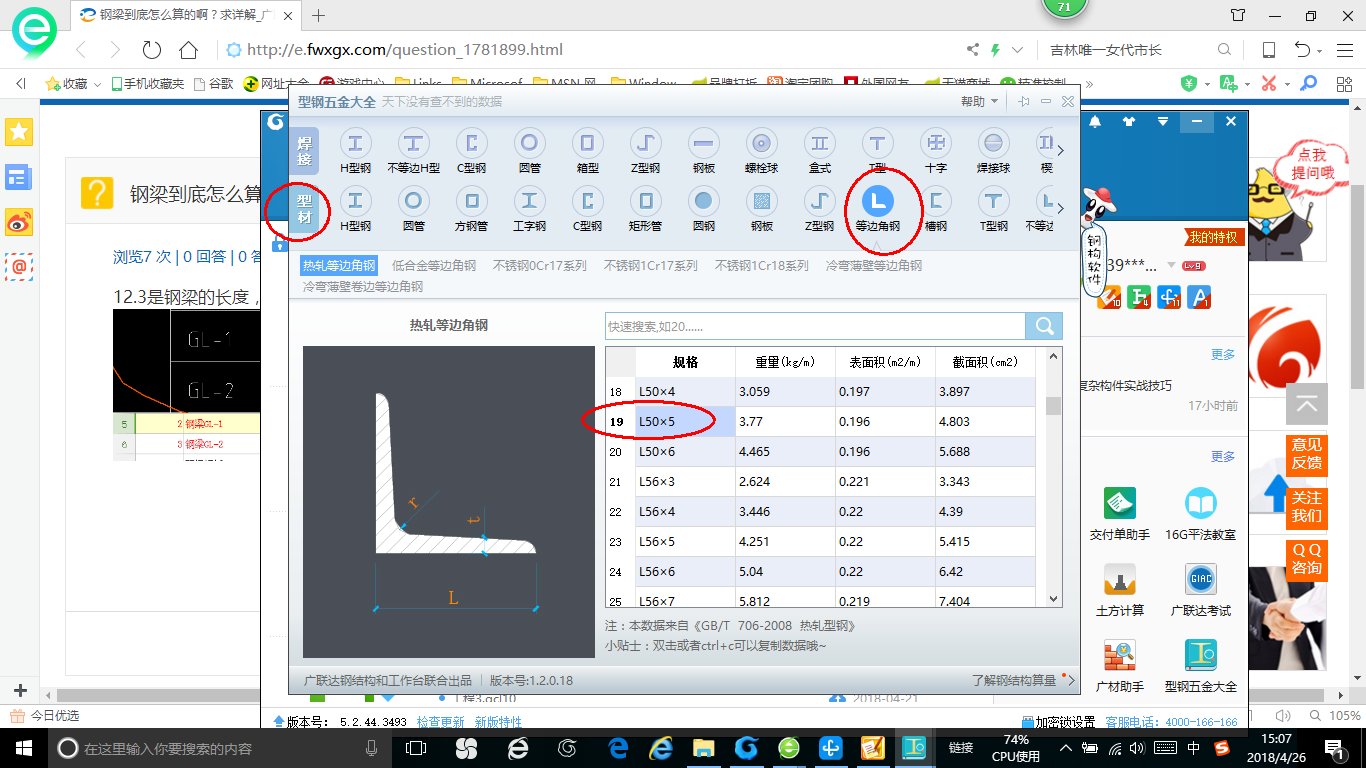Choose 不等边H型 welded section
1366x768 pixels.
click(413, 143)
